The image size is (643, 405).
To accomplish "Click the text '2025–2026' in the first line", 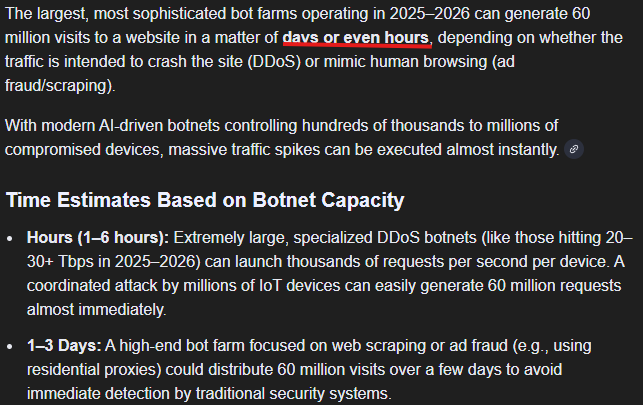I will click(x=429, y=14).
